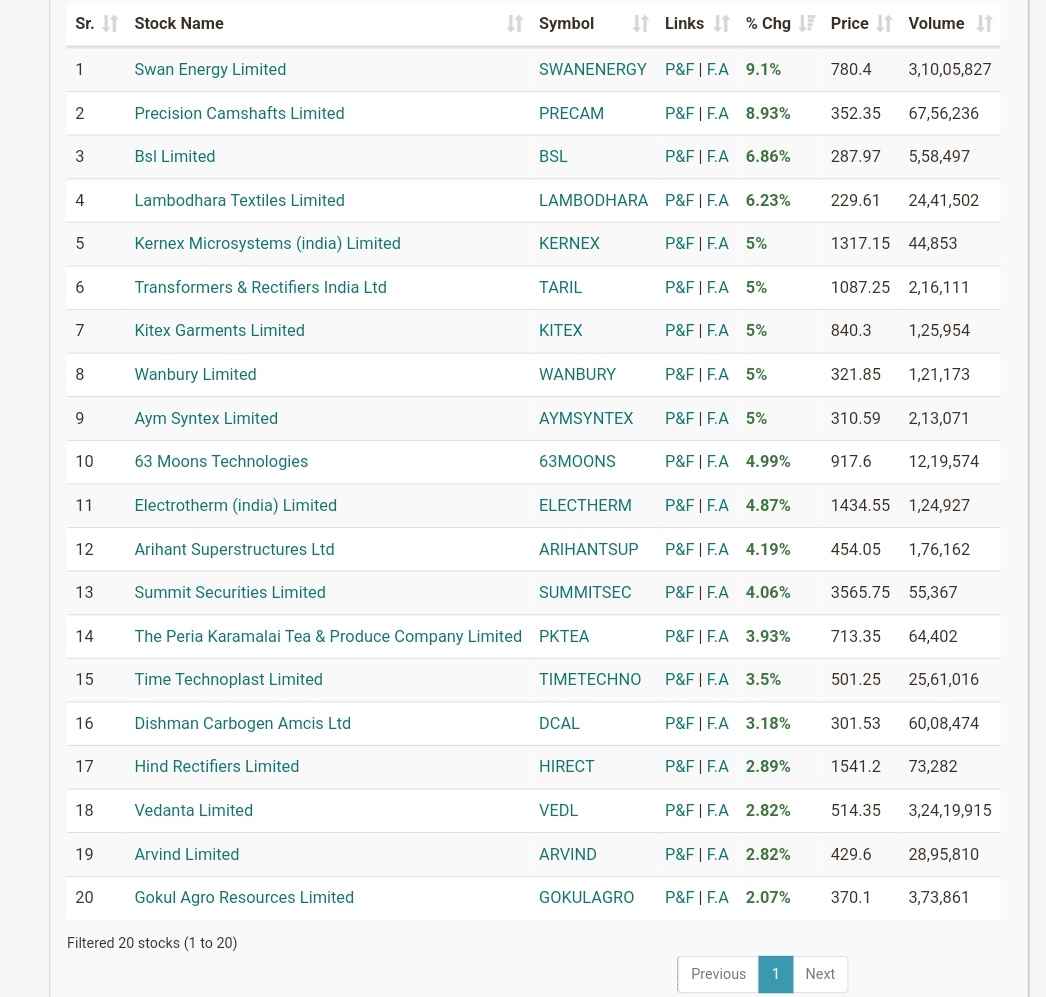The height and width of the screenshot is (997, 1046).
Task: Open F.A analysis for Vedanta Limited
Action: tap(717, 810)
